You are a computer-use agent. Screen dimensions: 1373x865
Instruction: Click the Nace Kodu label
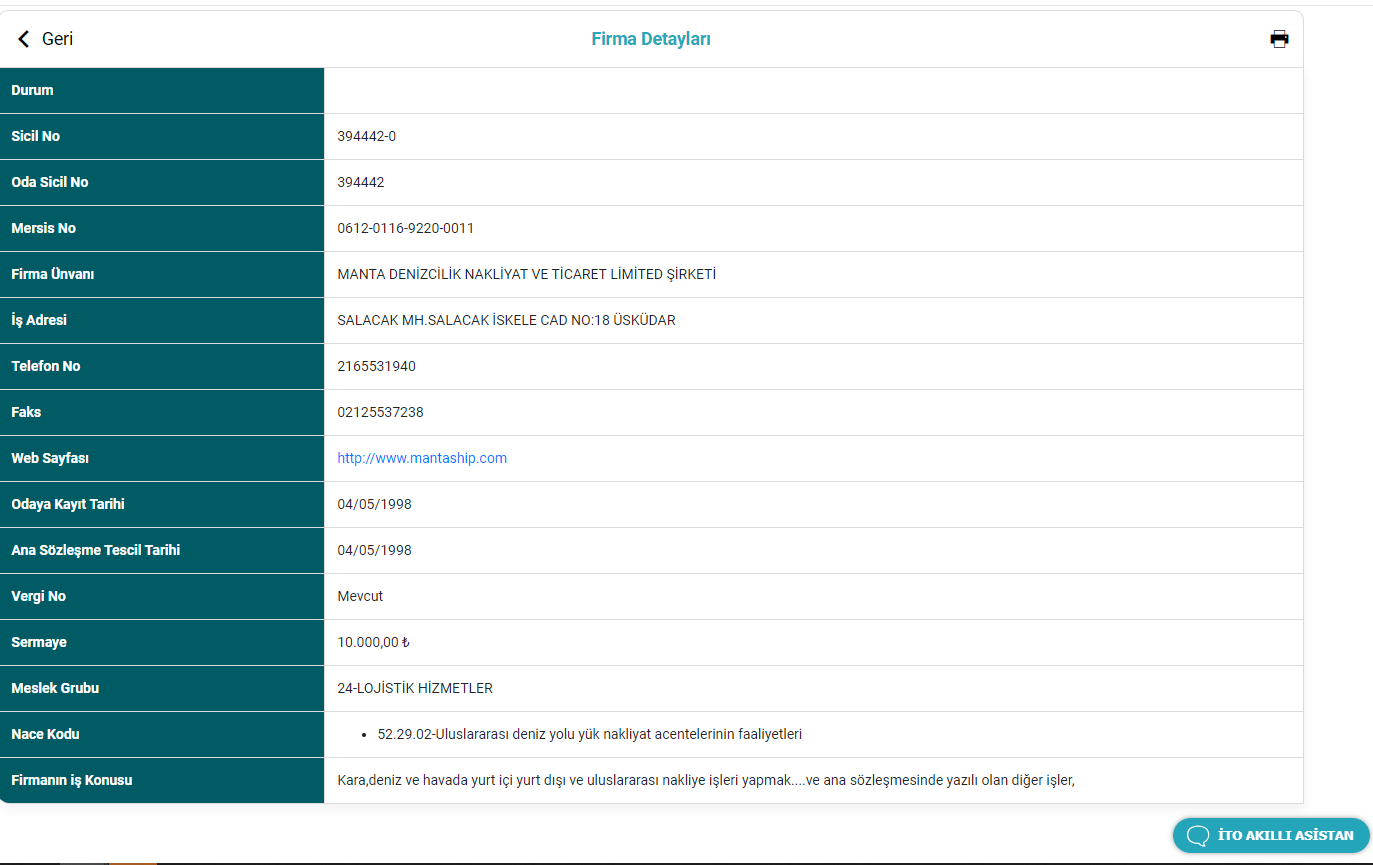[x=45, y=734]
